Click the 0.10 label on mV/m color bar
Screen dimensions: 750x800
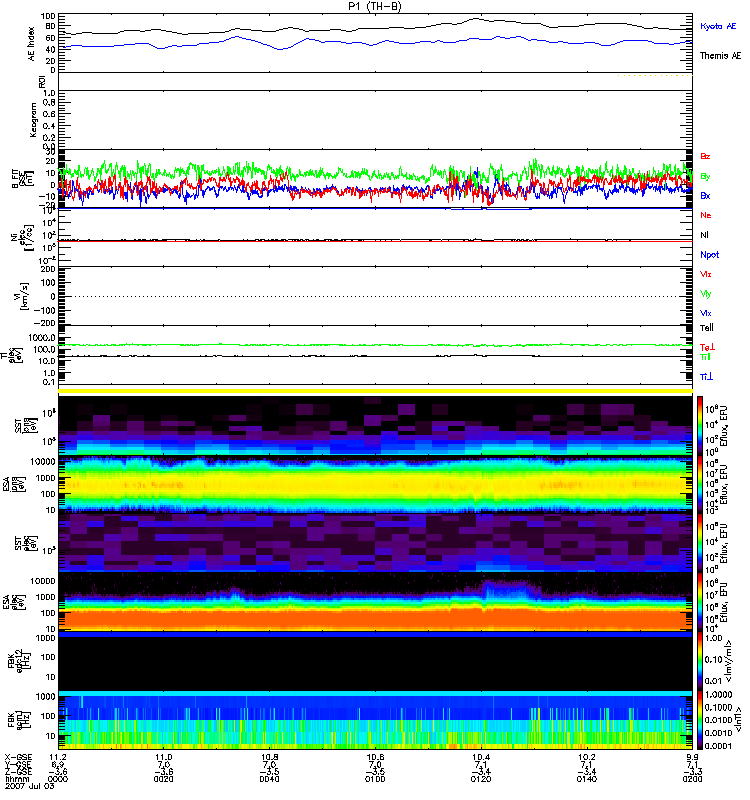[x=714, y=659]
